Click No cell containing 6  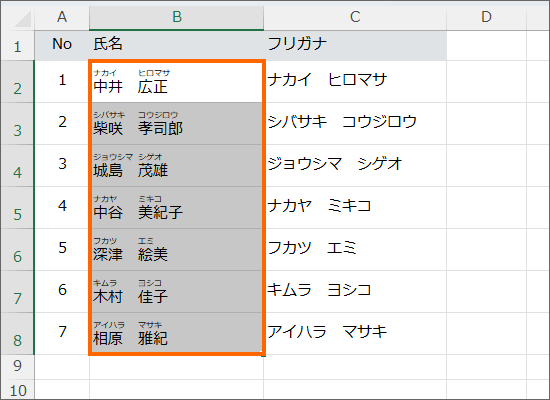pyautogui.click(x=62, y=292)
